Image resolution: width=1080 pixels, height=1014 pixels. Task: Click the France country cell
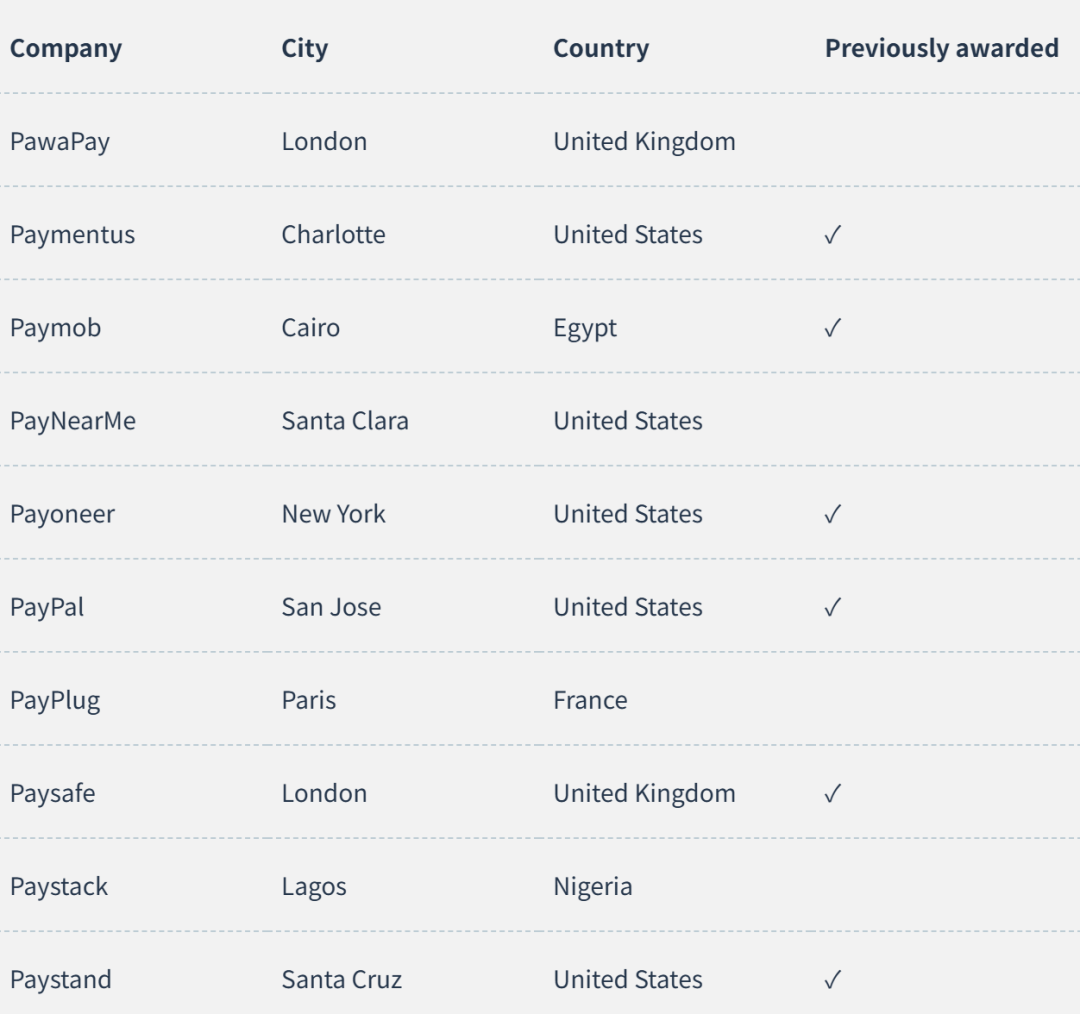click(591, 701)
